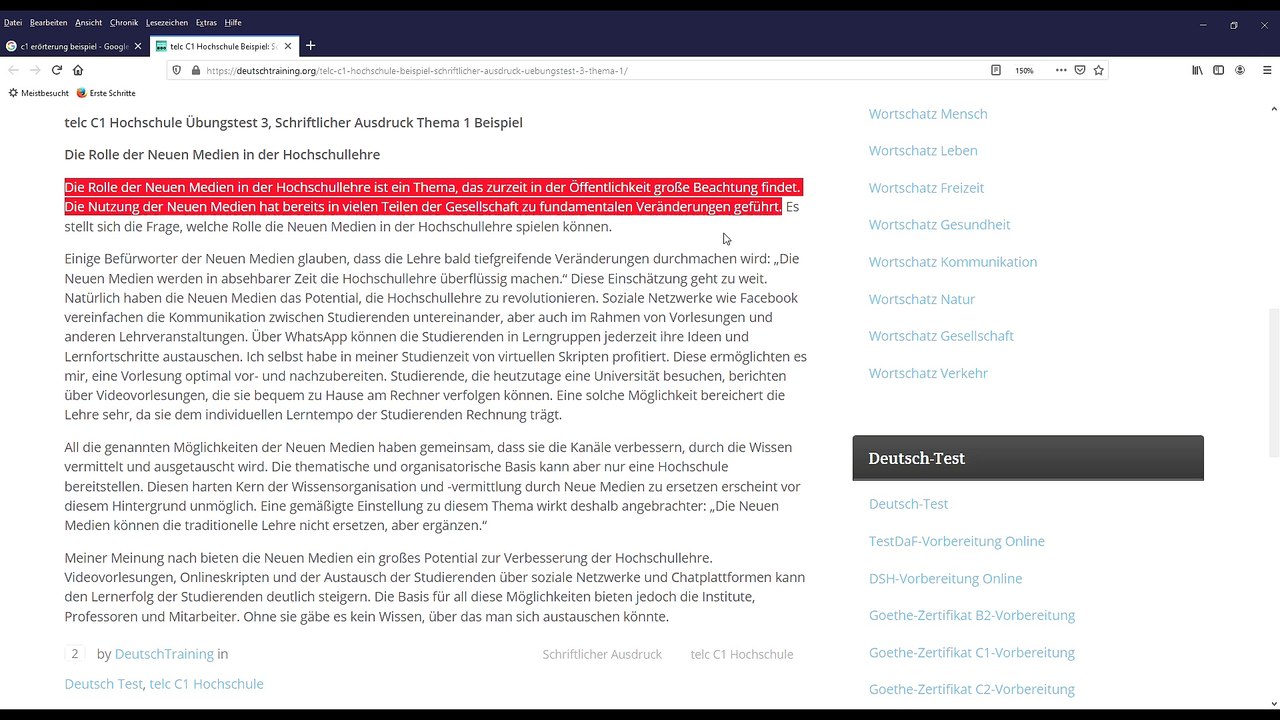
Task: Go to the Firefox home page
Action: point(78,70)
